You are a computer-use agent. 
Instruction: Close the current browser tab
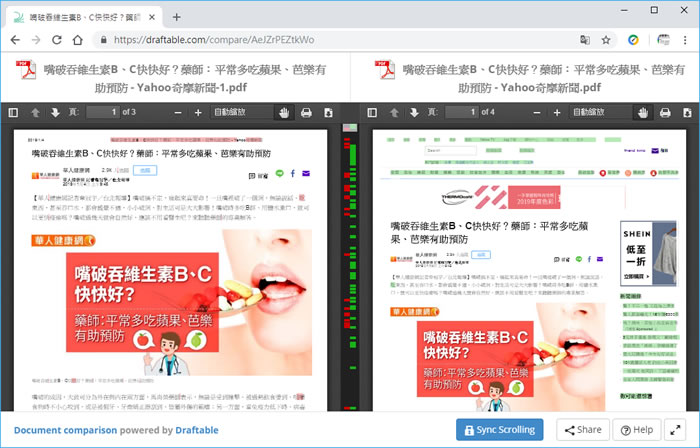(152, 17)
